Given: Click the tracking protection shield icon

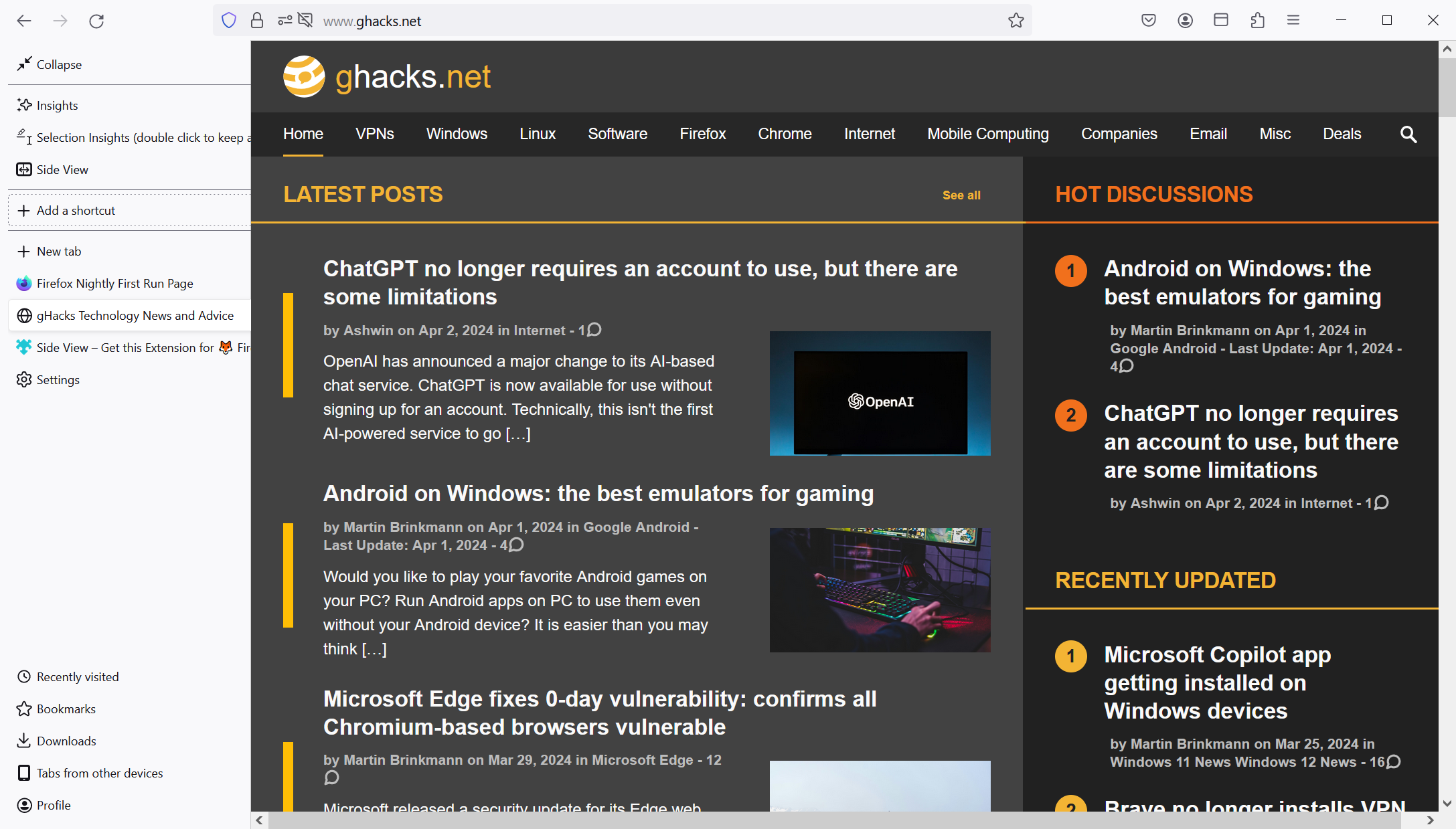Looking at the screenshot, I should tap(229, 21).
